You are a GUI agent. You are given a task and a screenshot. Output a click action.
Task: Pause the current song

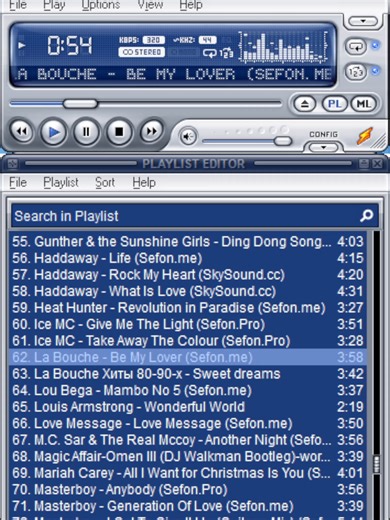tap(86, 132)
